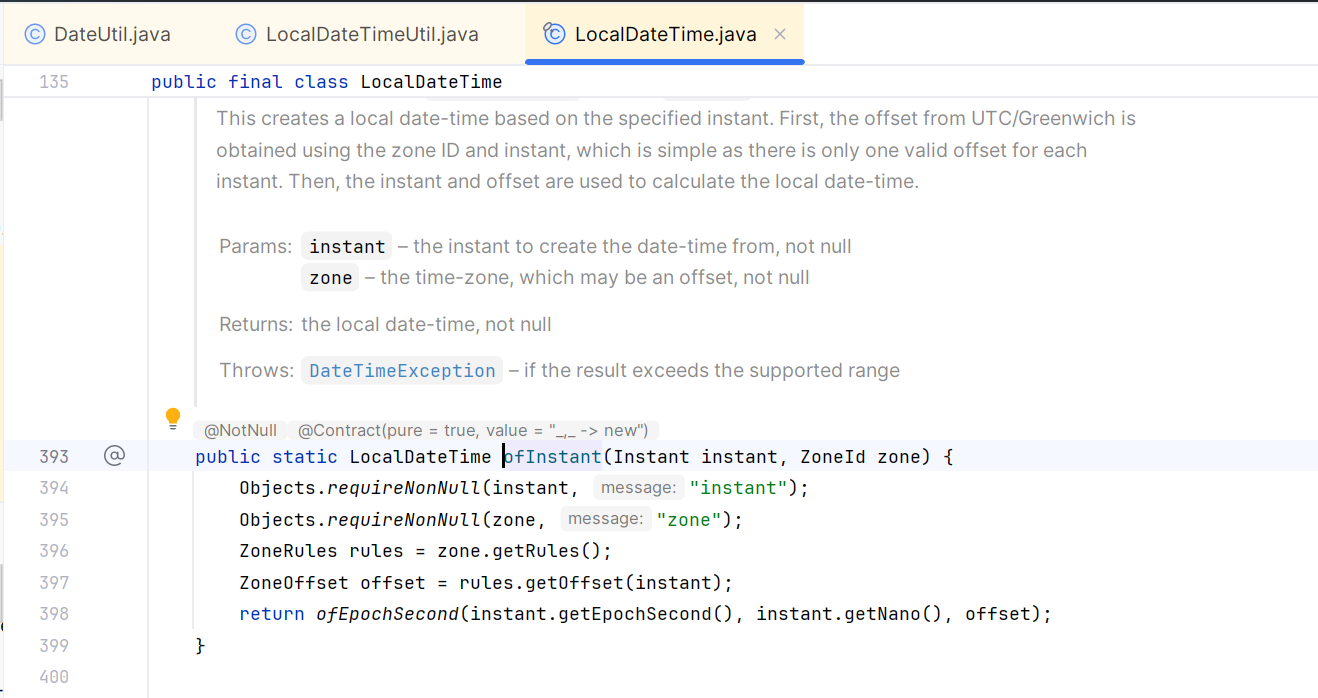
Task: Close the LocalDateTime.java tab
Action: pos(779,33)
